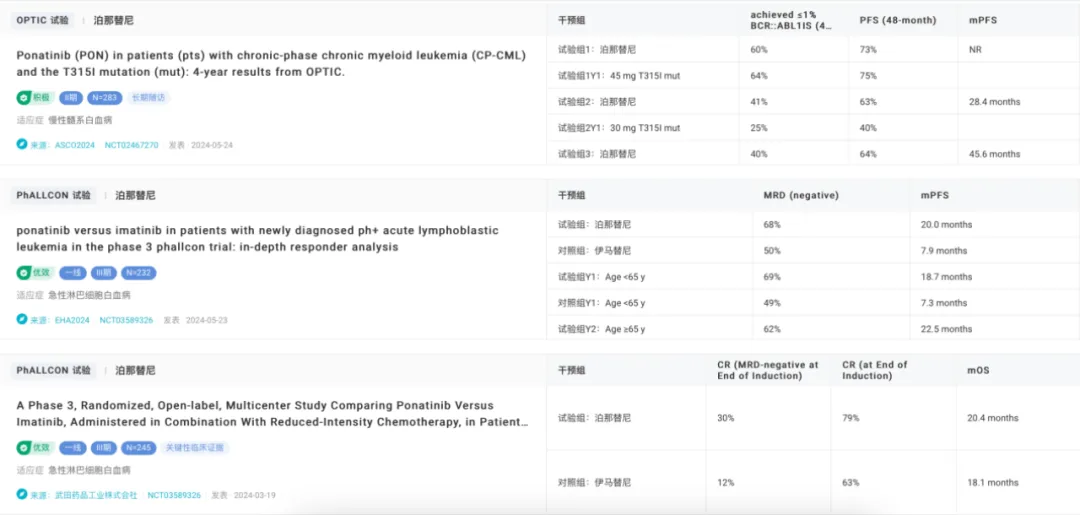The height and width of the screenshot is (515, 1080).
Task: Select the N=283 sample size badge
Action: tap(104, 98)
